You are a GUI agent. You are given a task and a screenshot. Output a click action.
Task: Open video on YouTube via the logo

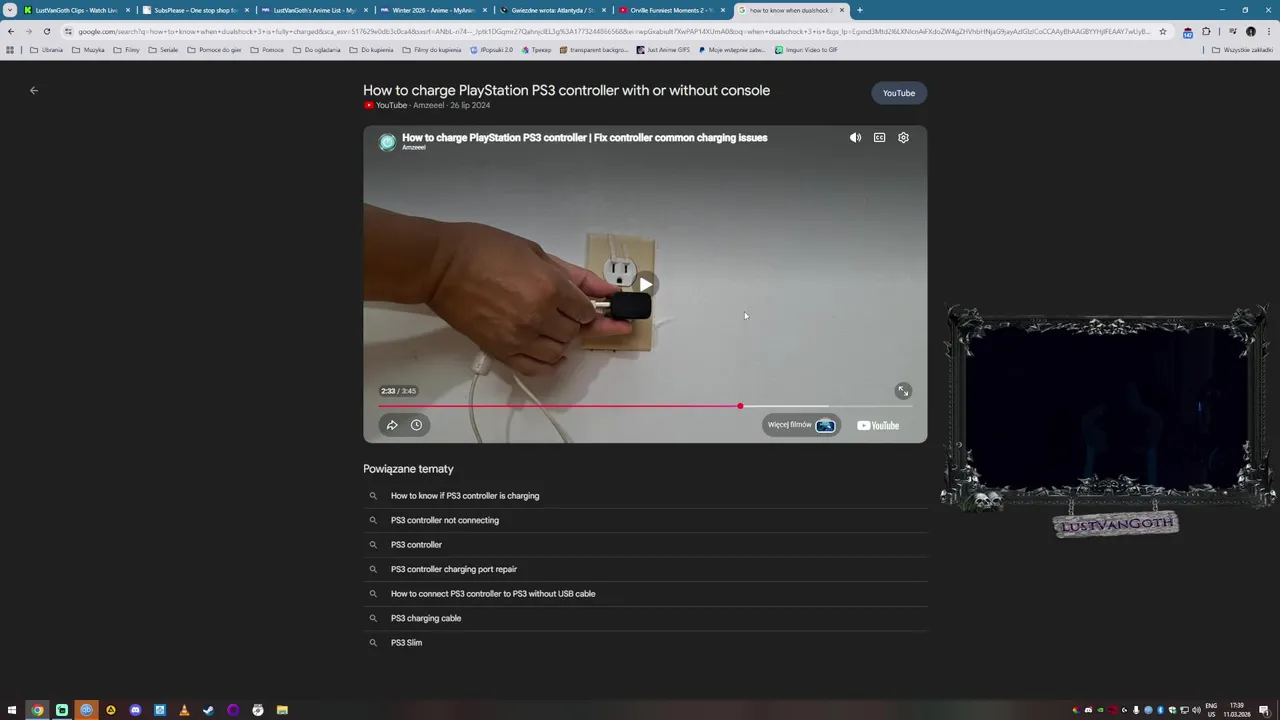878,425
